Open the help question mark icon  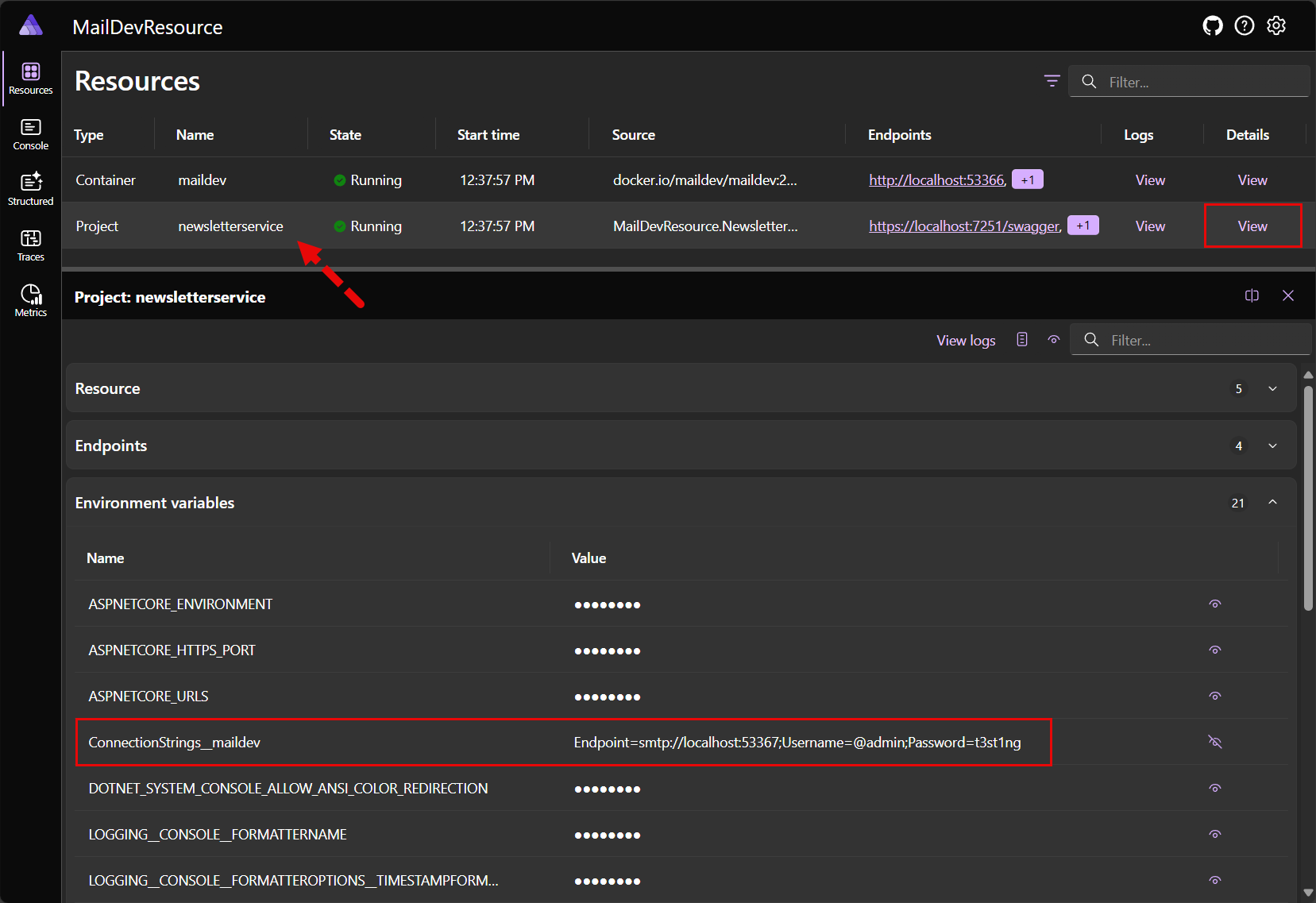1244,26
